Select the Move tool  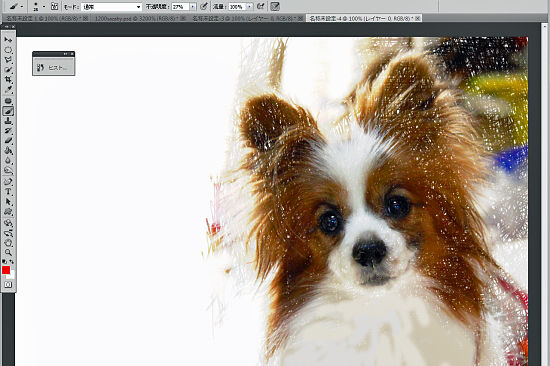click(8, 40)
